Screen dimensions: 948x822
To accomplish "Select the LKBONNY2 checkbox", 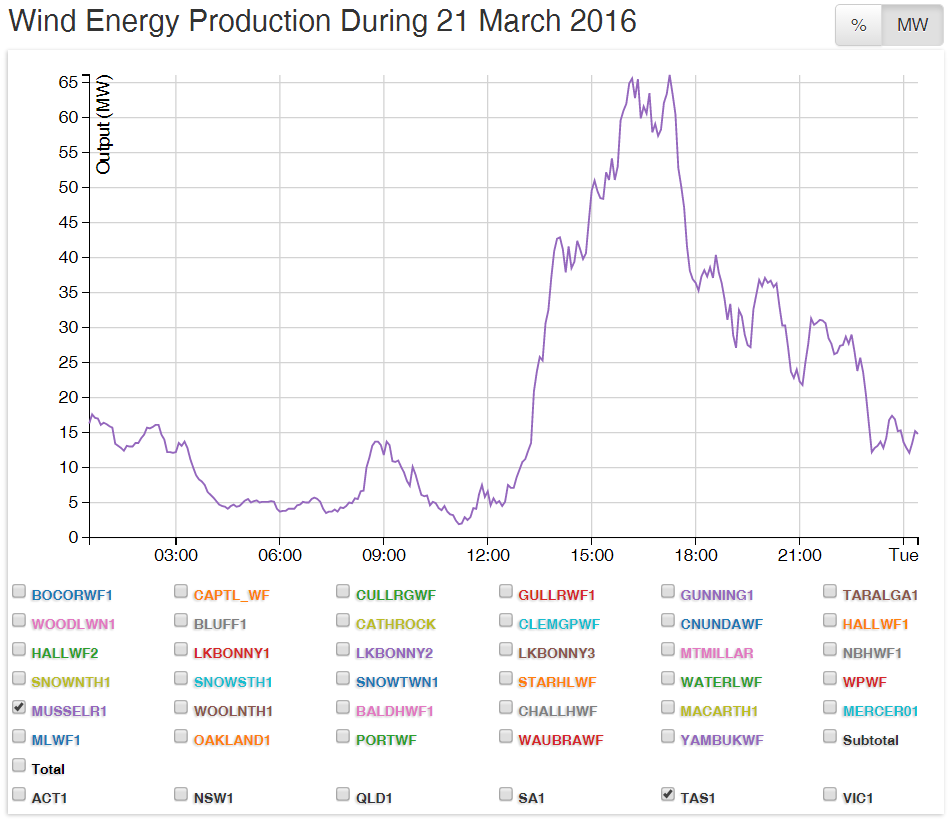I will [x=343, y=649].
